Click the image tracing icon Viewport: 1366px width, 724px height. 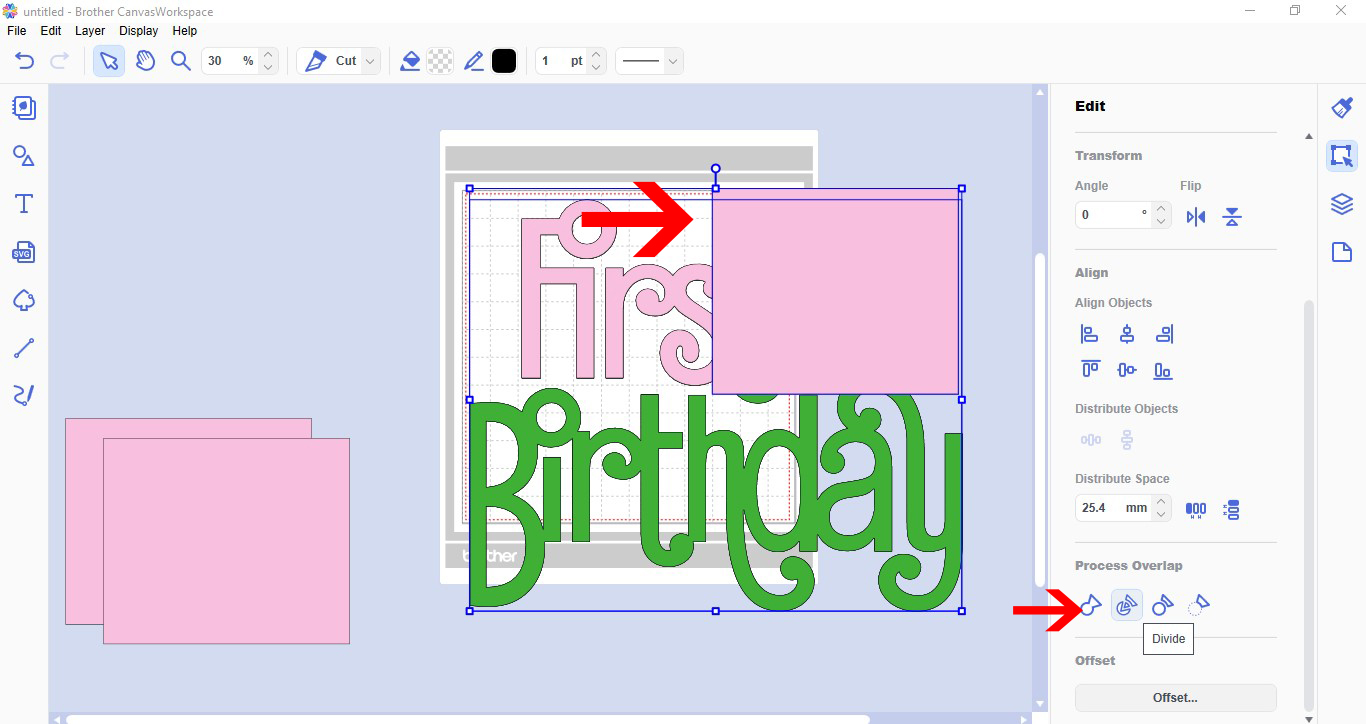[24, 300]
